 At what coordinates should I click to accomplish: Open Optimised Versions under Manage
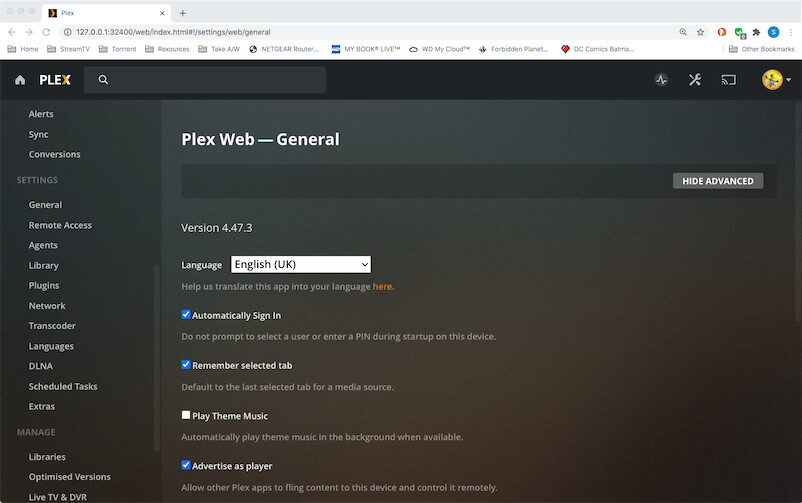pyautogui.click(x=70, y=477)
